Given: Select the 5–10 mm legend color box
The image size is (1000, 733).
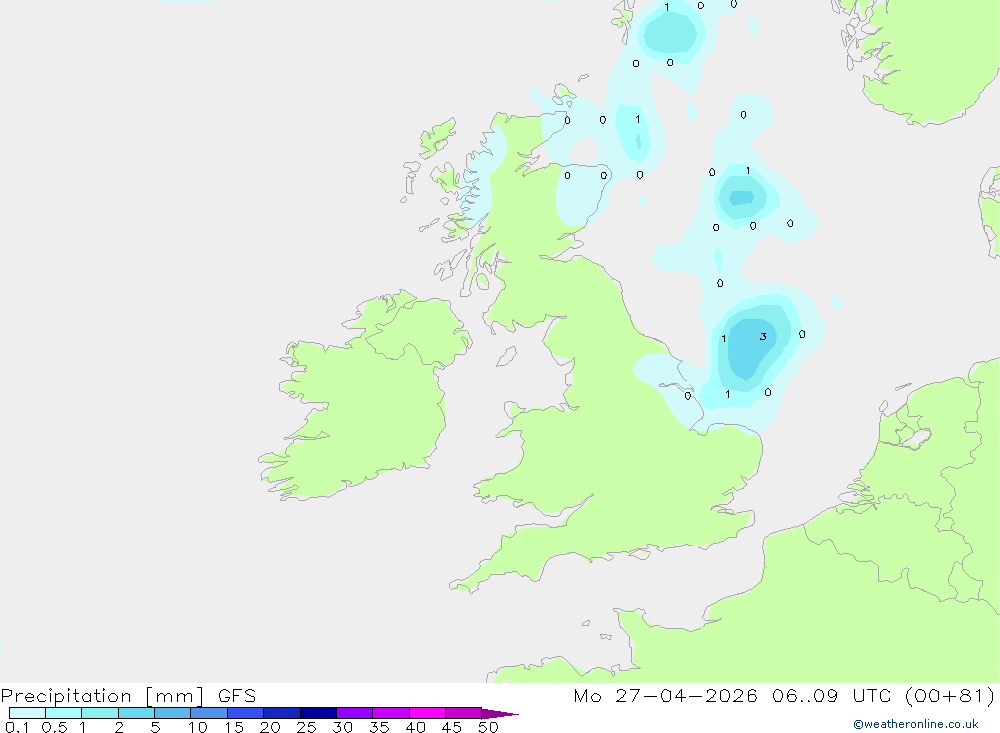Looking at the screenshot, I should (x=173, y=713).
